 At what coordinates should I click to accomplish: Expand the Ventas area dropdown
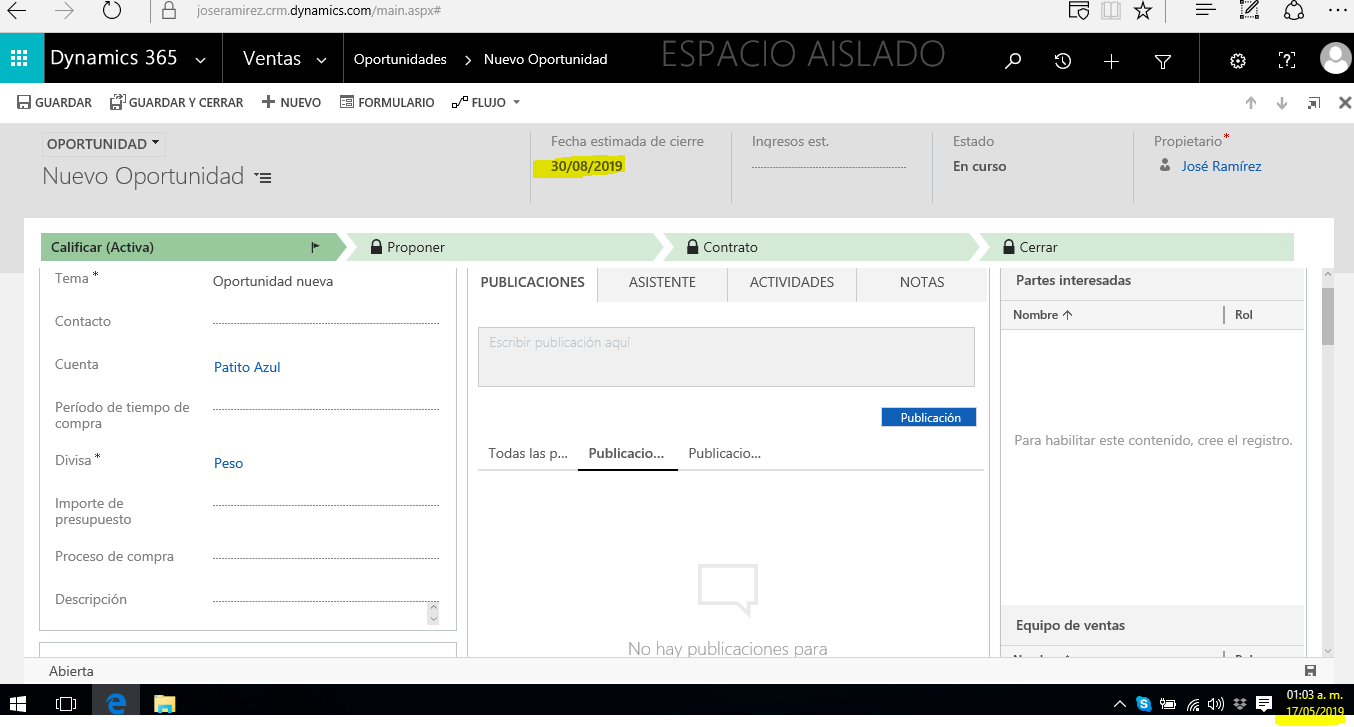click(x=321, y=61)
